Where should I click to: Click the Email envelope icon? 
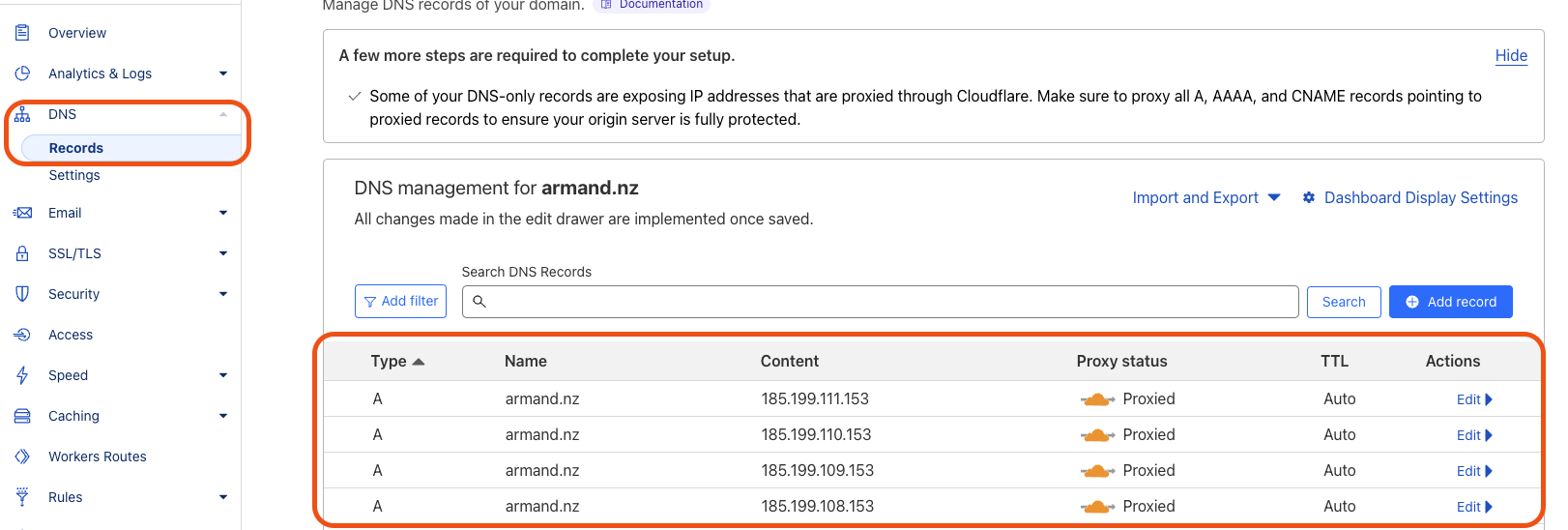coord(22,213)
